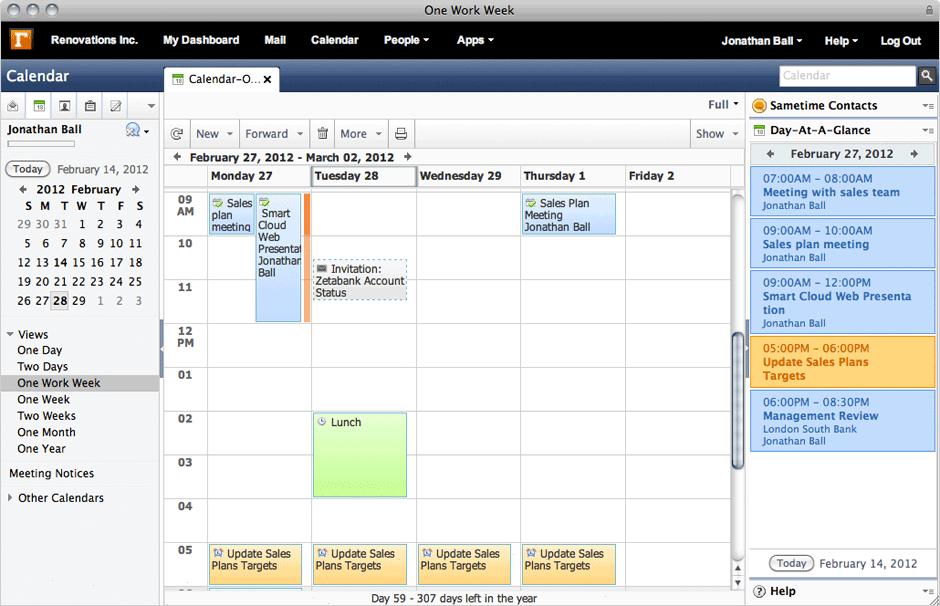Open the Help panel menu icon
Screen dimensions: 940x606
click(x=928, y=592)
